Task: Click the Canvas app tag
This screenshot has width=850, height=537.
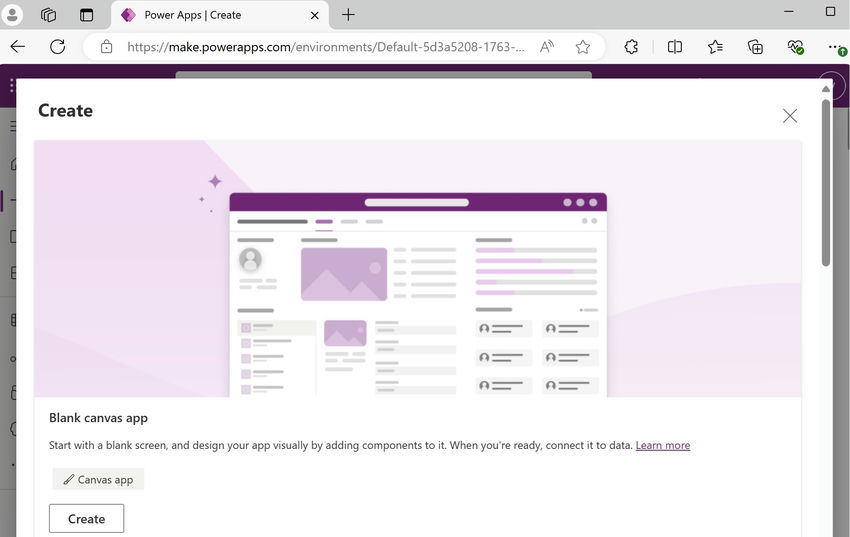Action: [x=98, y=480]
